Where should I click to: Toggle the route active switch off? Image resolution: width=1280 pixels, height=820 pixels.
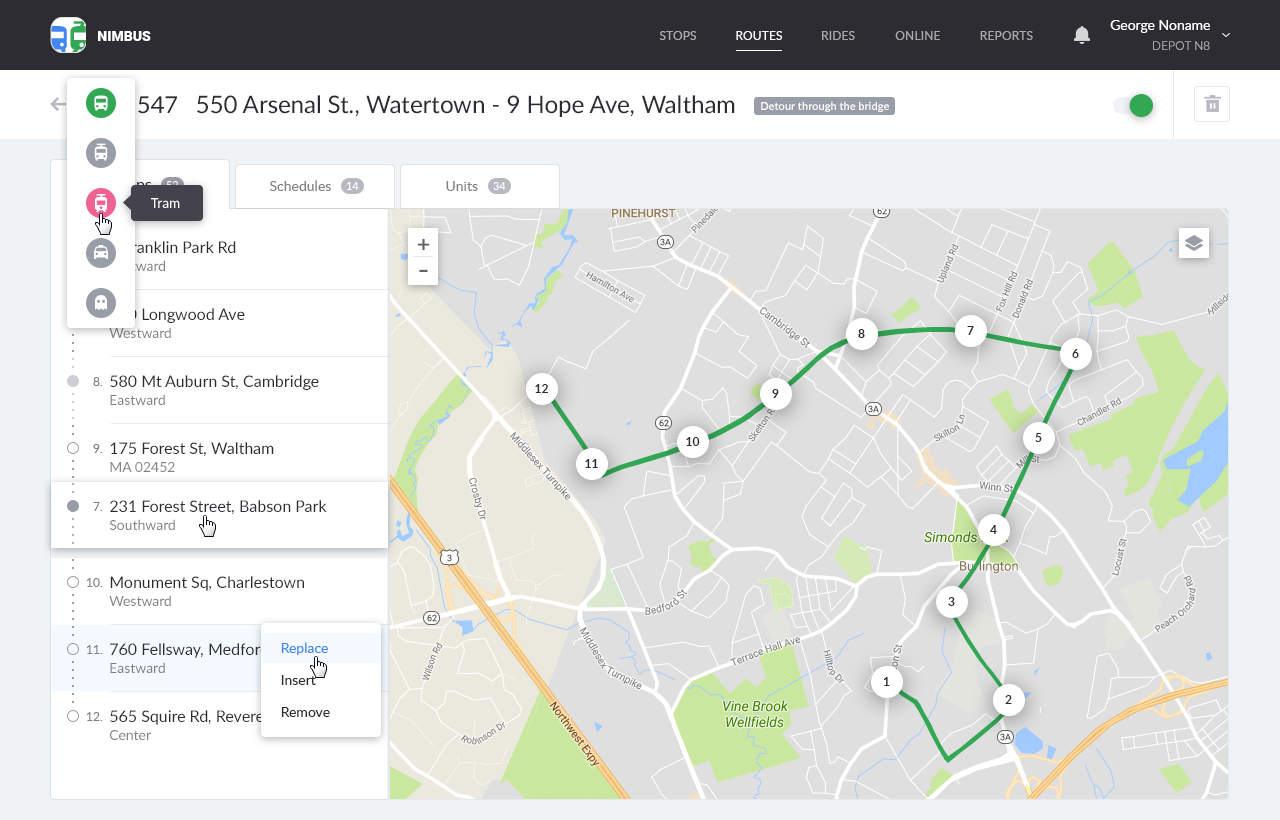[1134, 105]
